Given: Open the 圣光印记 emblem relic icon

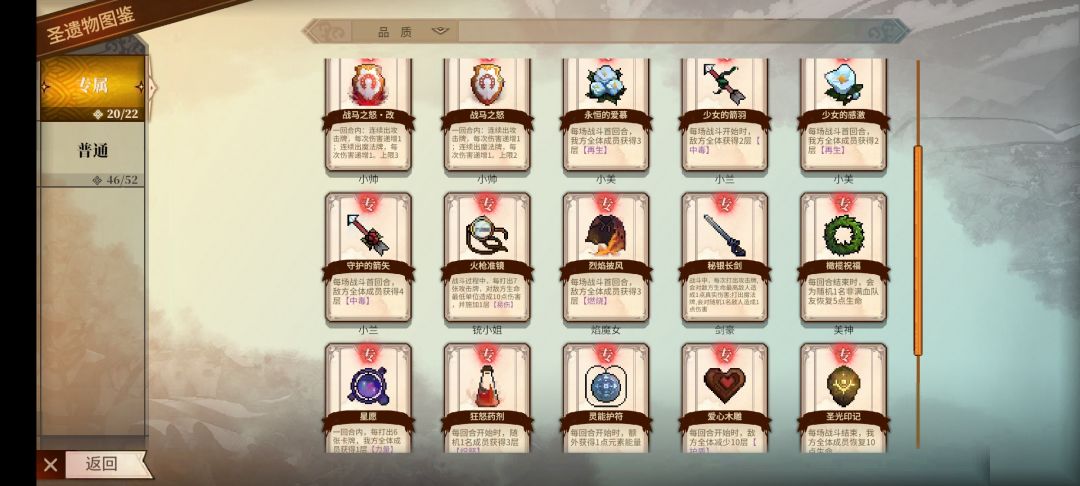Looking at the screenshot, I should pos(844,385).
